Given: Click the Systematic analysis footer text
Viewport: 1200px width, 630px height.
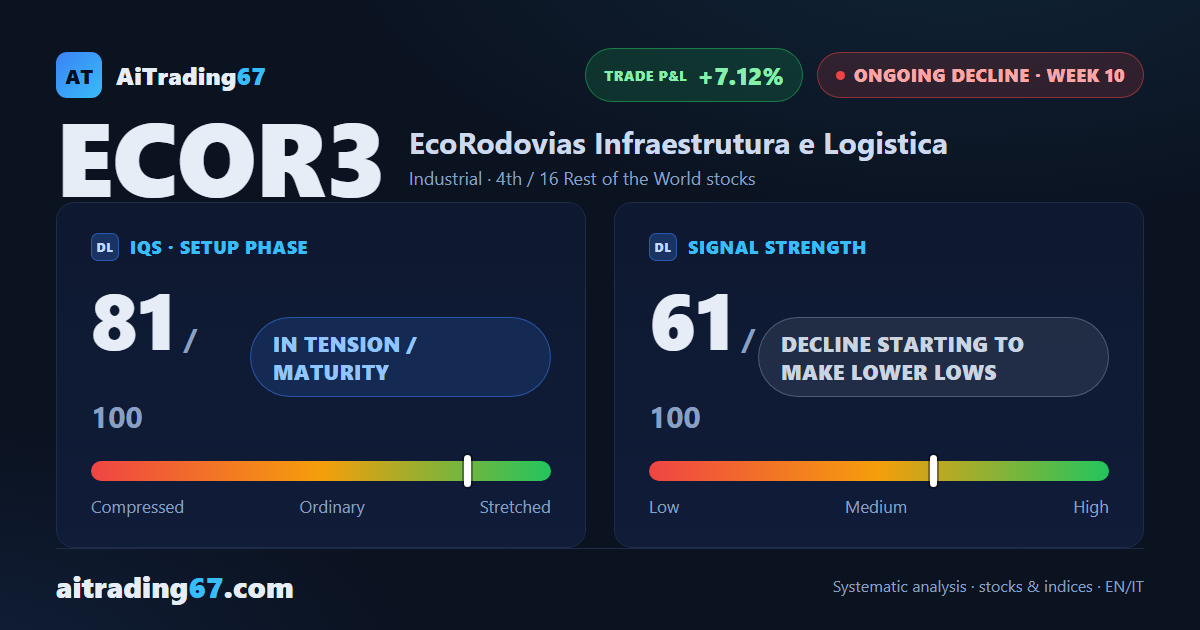Looking at the screenshot, I should pos(988,587).
